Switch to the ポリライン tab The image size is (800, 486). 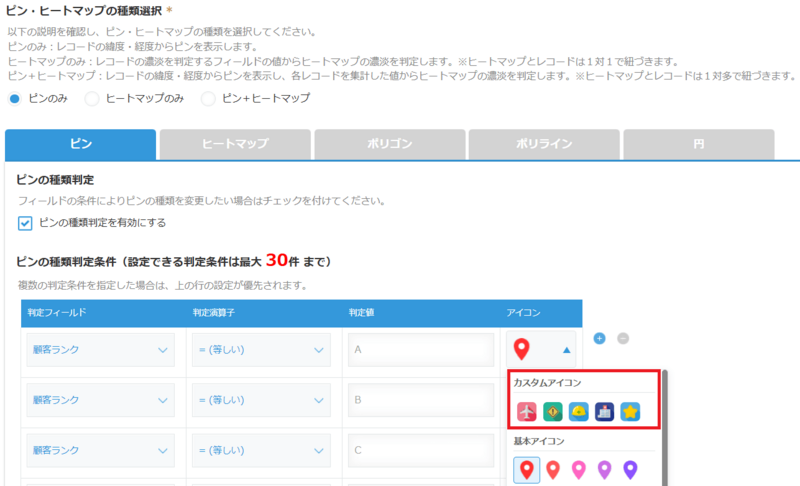[544, 144]
